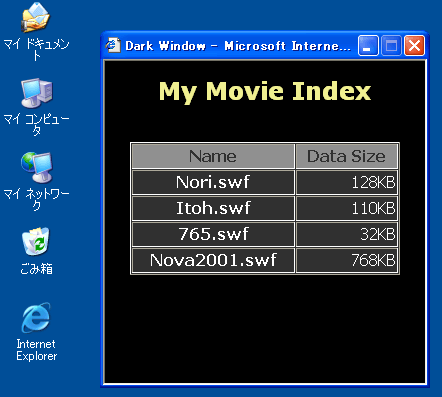Click the My Movie Index heading

265,91
